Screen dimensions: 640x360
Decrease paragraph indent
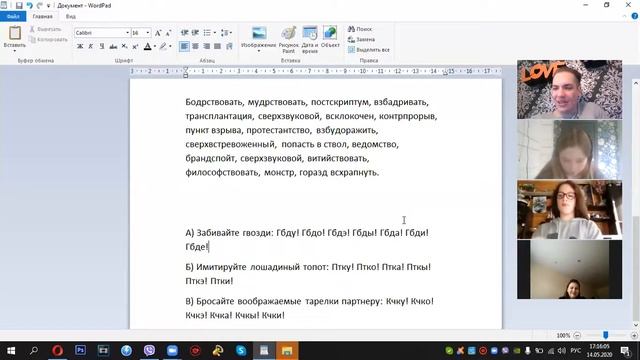(x=184, y=33)
